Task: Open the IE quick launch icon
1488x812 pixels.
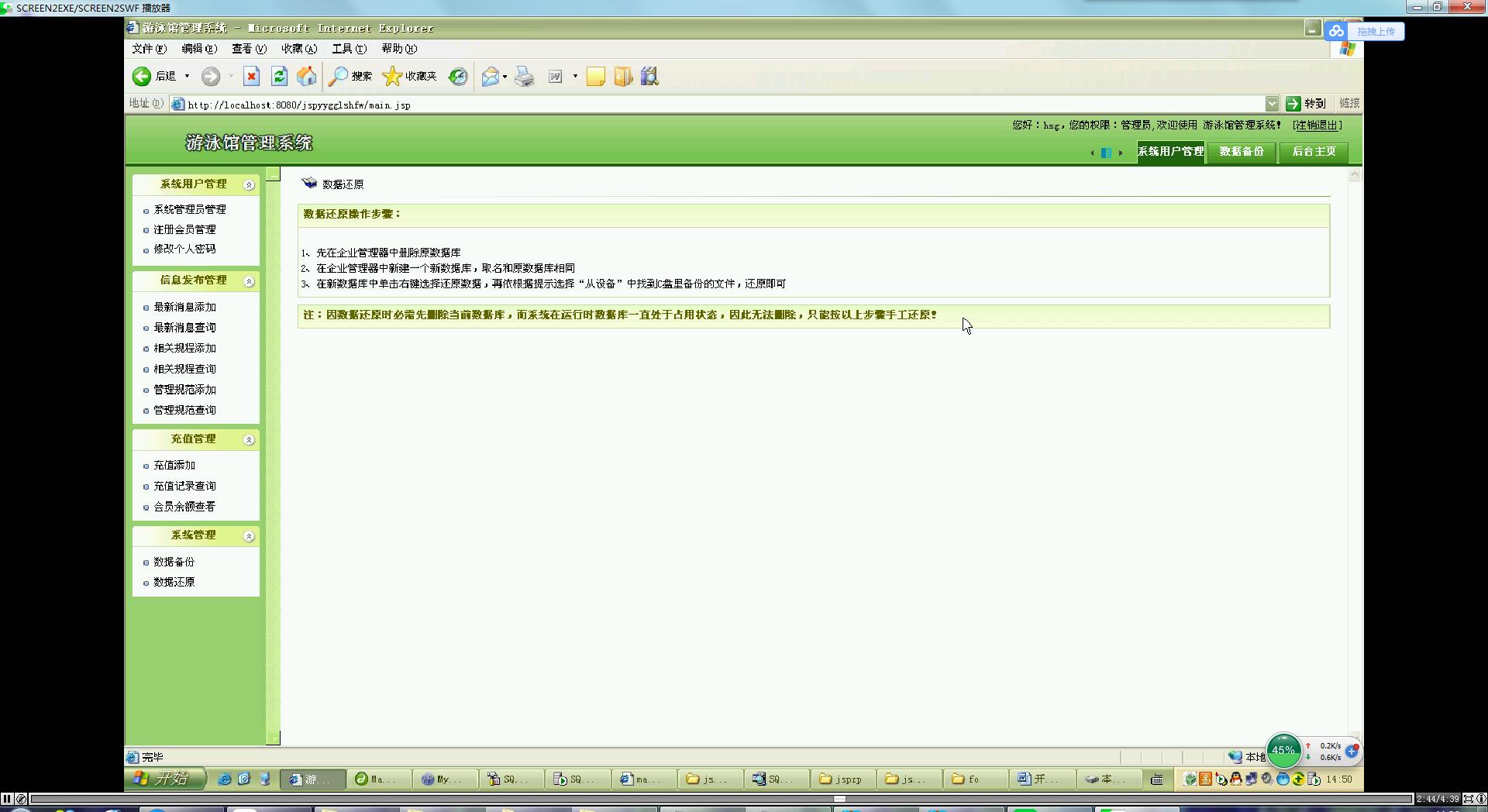Action: [x=225, y=779]
